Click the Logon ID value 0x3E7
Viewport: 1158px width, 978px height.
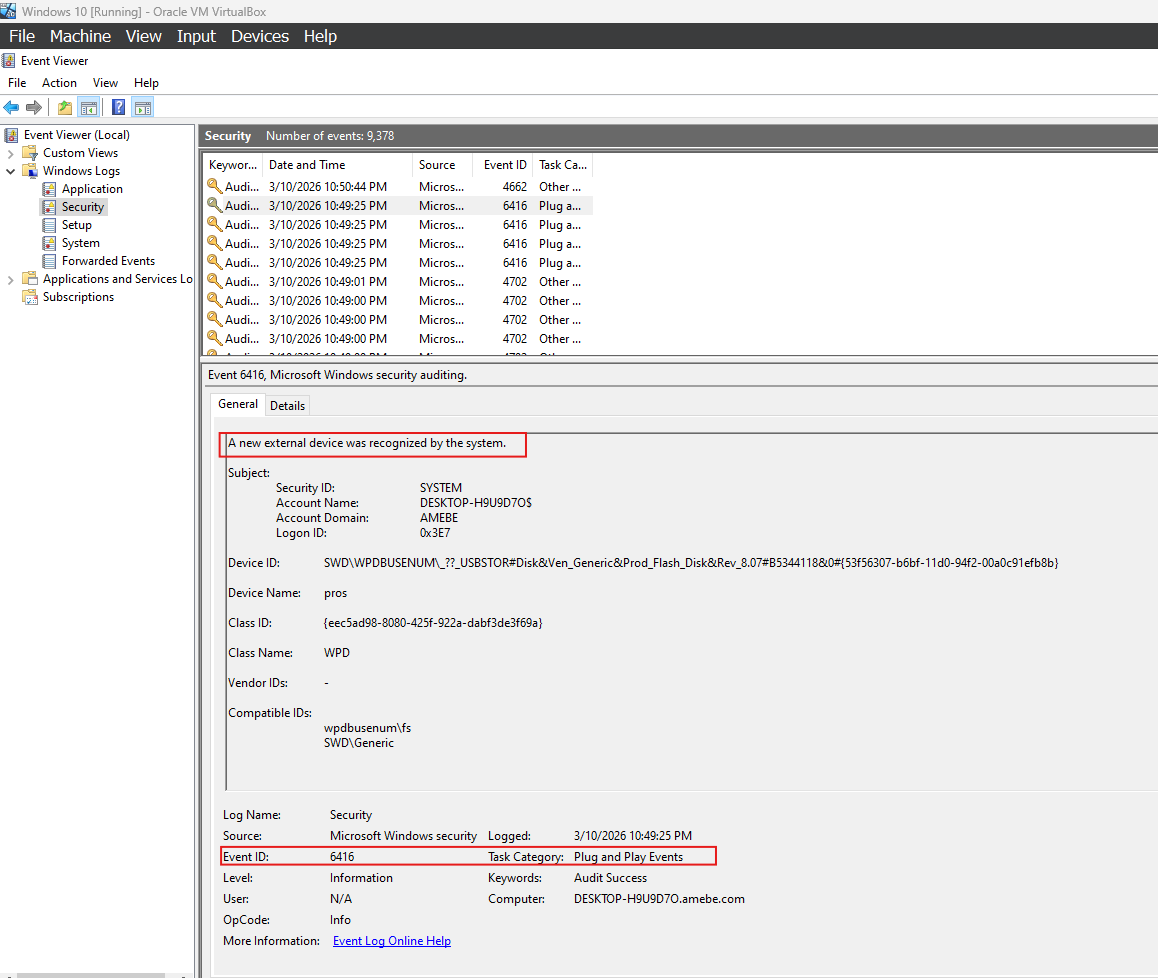point(435,533)
